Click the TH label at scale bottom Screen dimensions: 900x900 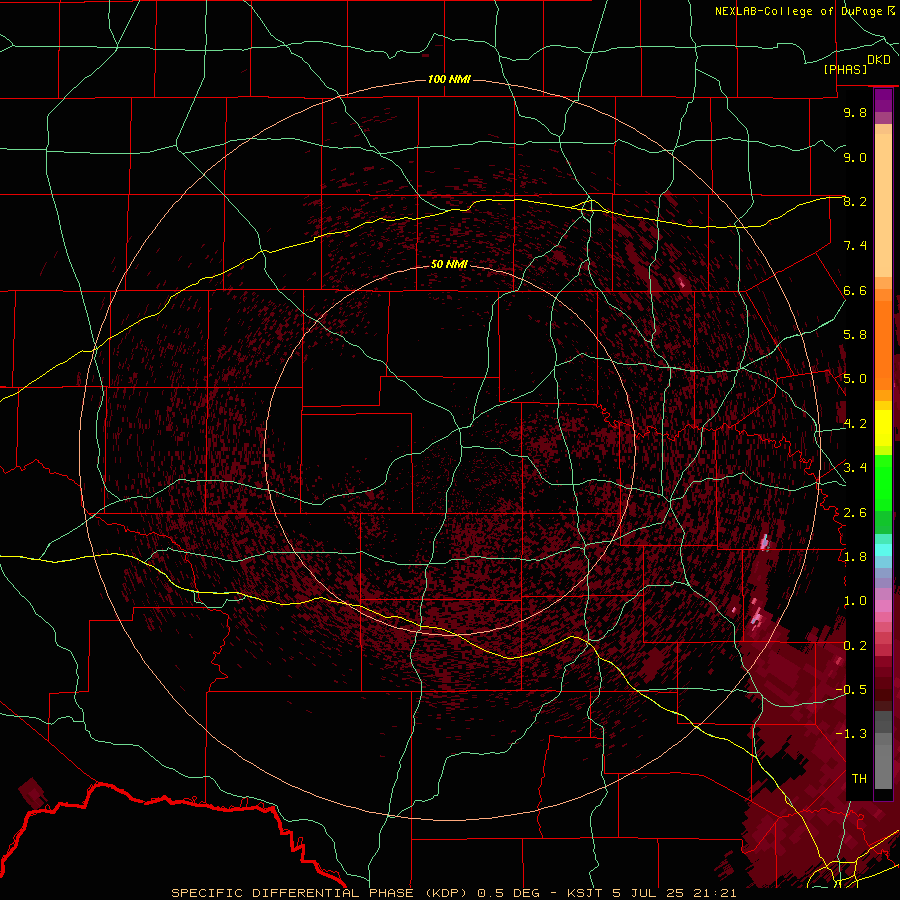(859, 779)
